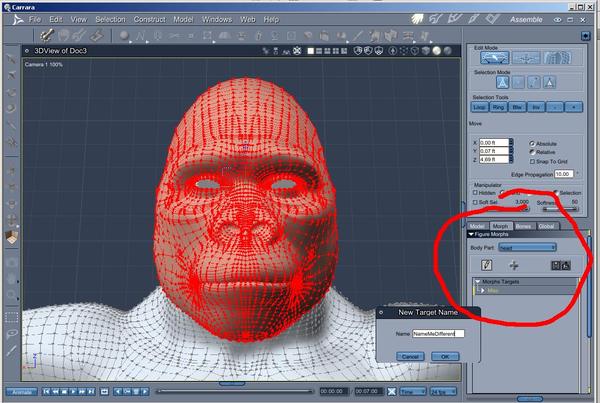600x403 pixels.
Task: Click the Y coordinate field
Action: pyautogui.click(x=494, y=151)
